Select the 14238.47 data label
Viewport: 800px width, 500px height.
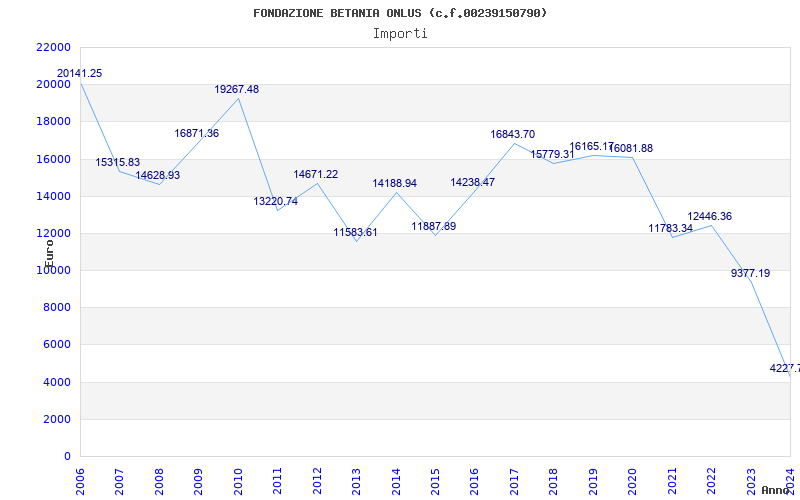(473, 183)
